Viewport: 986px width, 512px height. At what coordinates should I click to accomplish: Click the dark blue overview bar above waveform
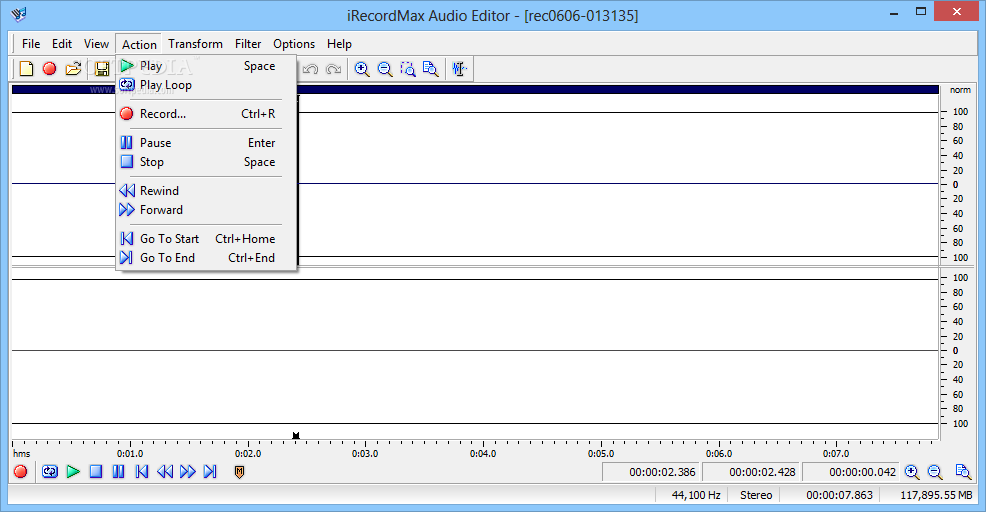coord(475,89)
